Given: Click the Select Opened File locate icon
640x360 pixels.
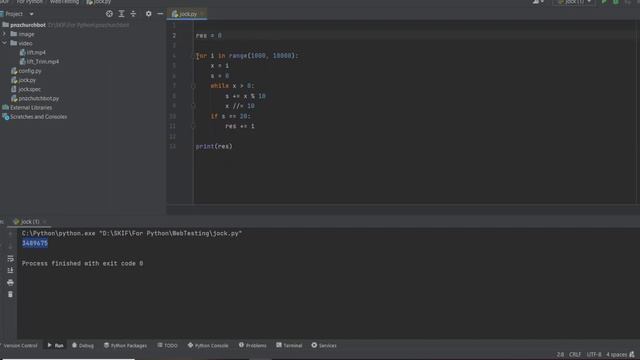Looking at the screenshot, I should [109, 14].
